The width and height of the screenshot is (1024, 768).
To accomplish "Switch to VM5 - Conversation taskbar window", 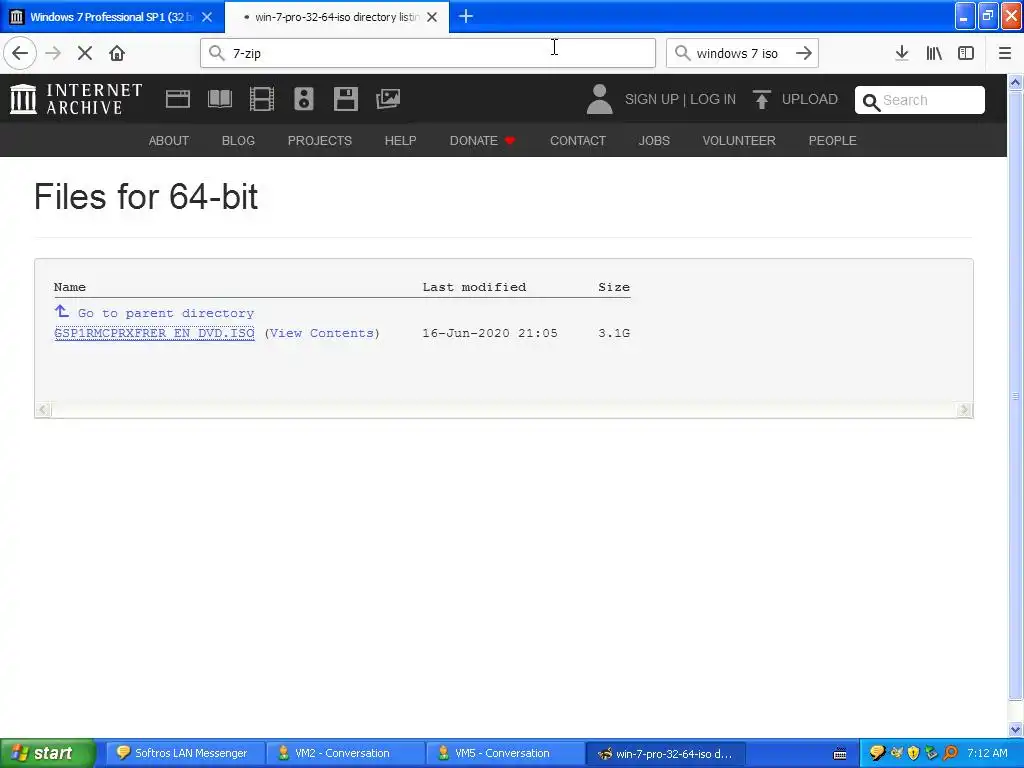I will click(504, 753).
